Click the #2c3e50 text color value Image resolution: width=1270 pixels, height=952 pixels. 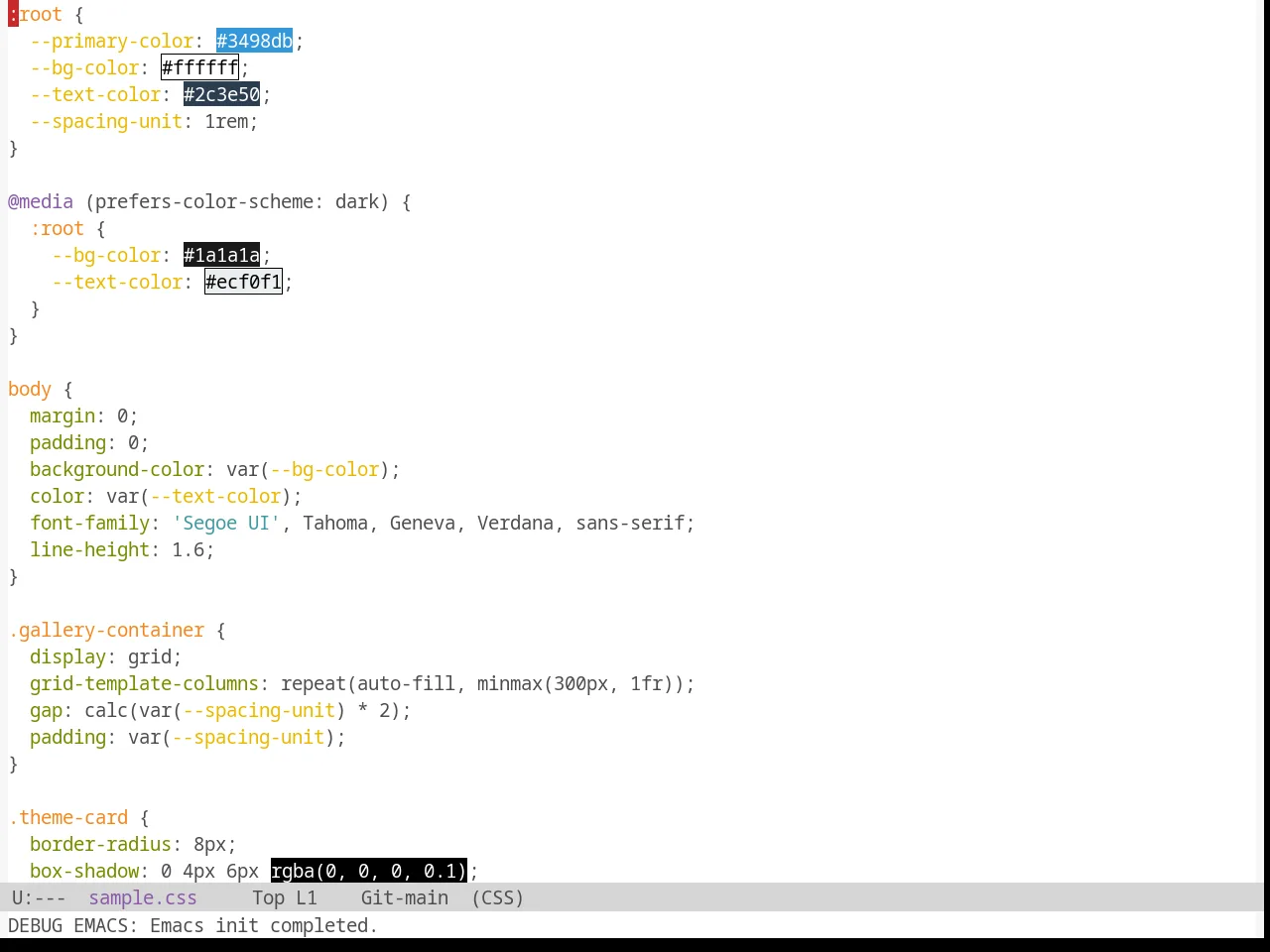click(x=221, y=94)
